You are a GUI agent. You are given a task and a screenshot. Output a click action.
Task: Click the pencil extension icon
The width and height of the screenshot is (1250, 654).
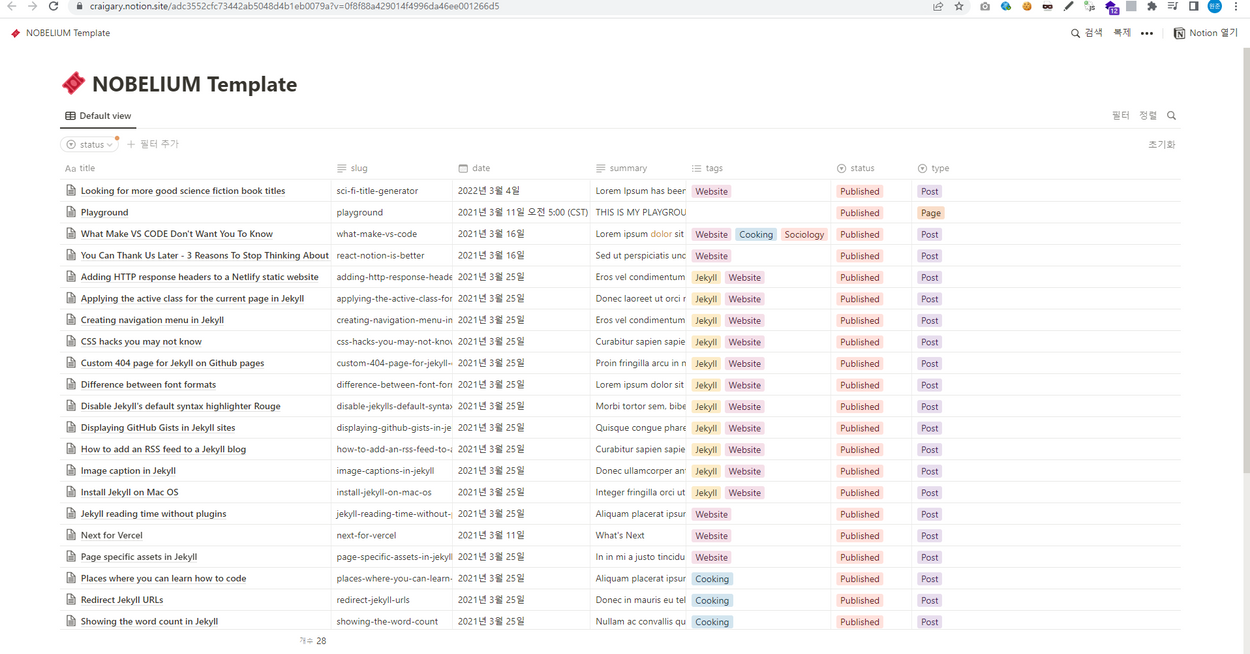(x=1069, y=6)
